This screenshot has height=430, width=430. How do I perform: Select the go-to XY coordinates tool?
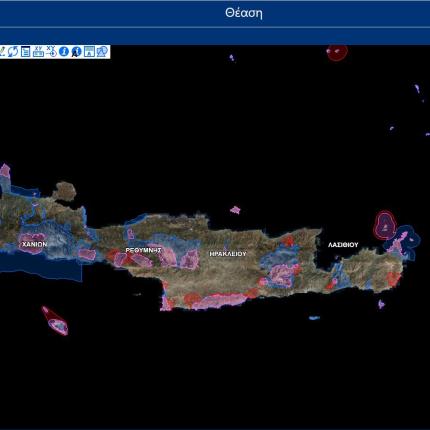click(x=51, y=52)
